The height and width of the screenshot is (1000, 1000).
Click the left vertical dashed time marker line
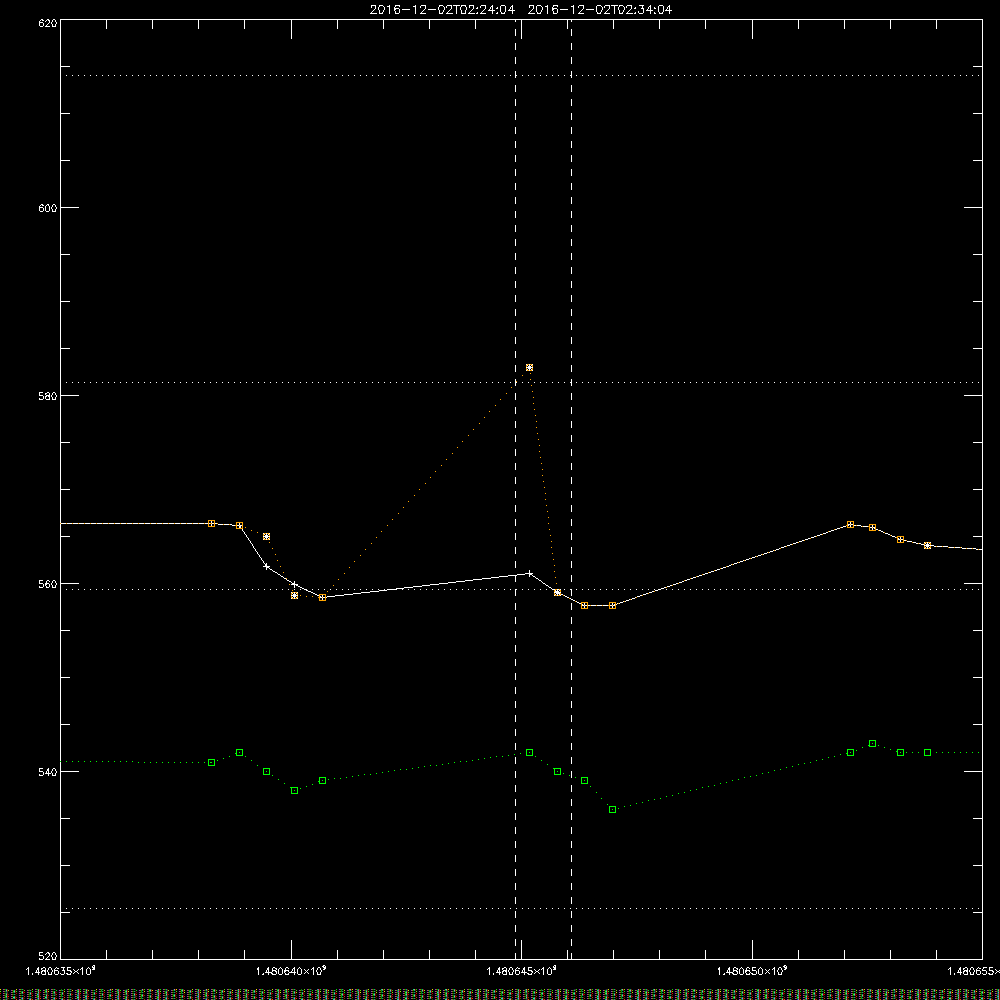pyautogui.click(x=515, y=489)
